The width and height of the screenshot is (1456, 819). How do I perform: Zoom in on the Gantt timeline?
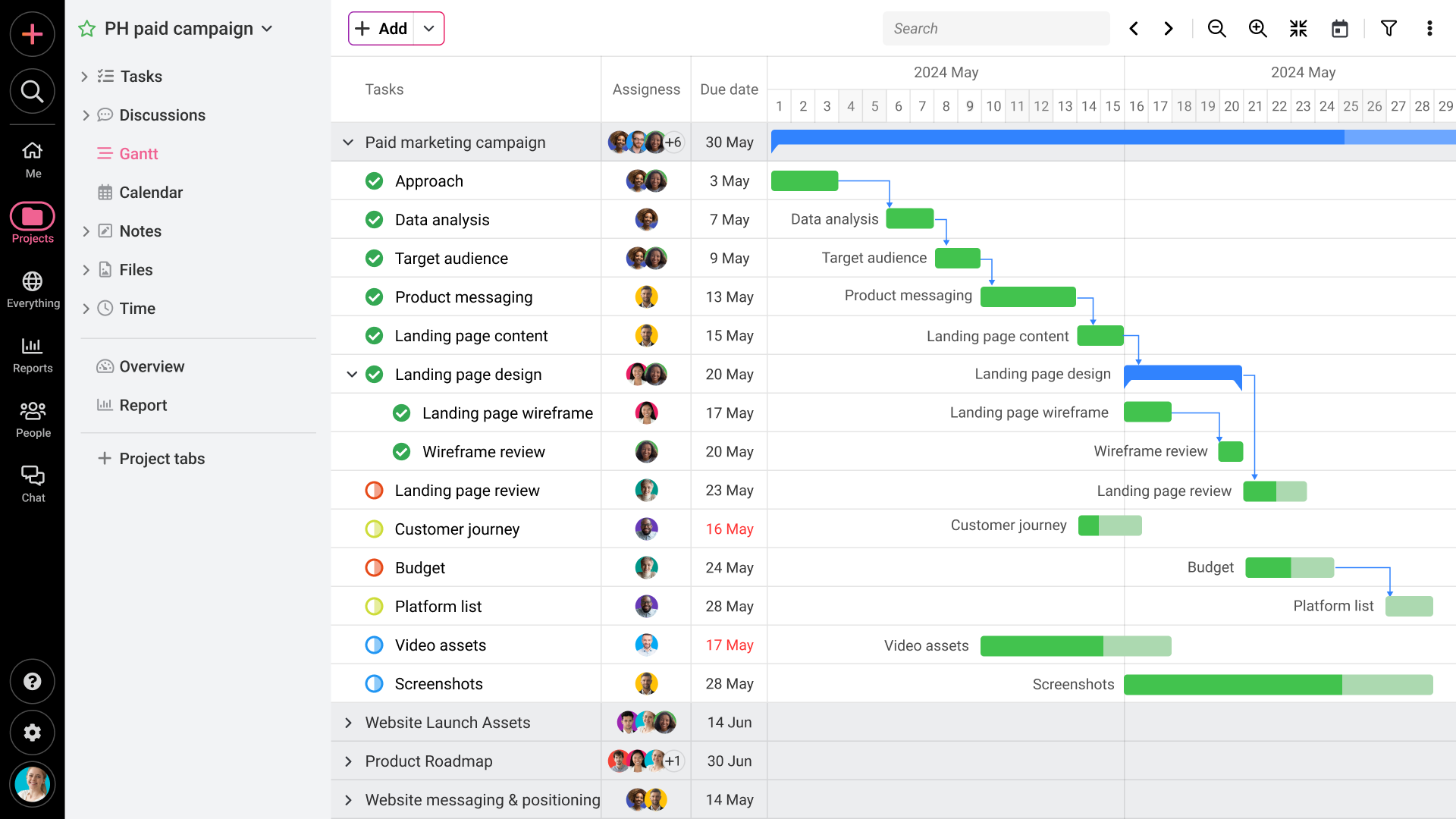coord(1257,28)
